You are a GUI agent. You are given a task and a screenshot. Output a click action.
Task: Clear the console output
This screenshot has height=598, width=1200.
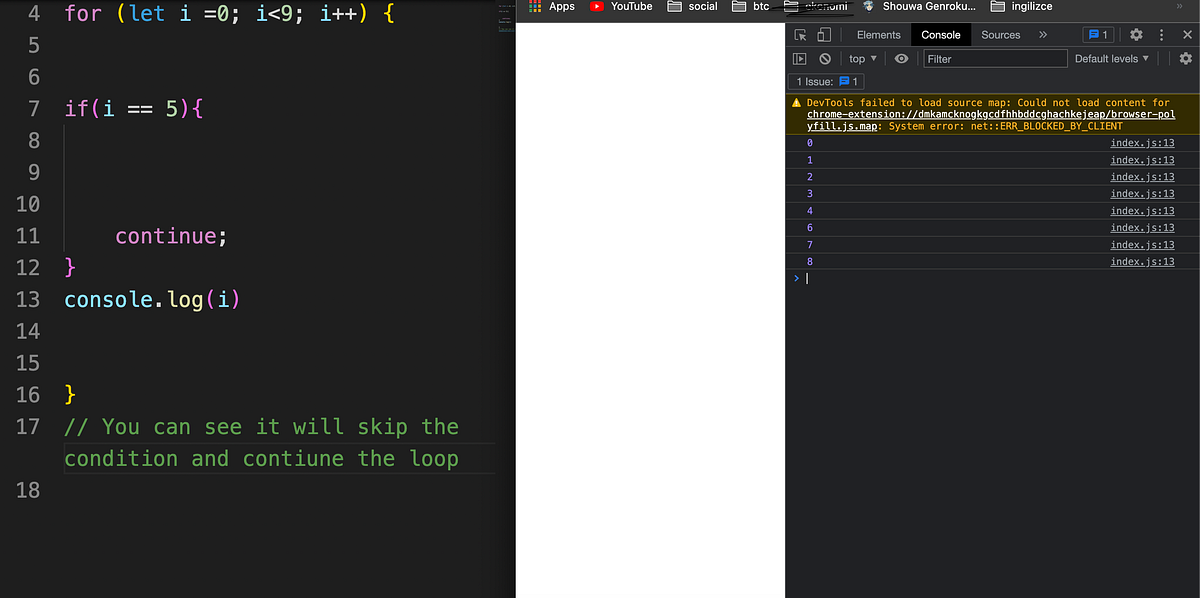(x=824, y=58)
